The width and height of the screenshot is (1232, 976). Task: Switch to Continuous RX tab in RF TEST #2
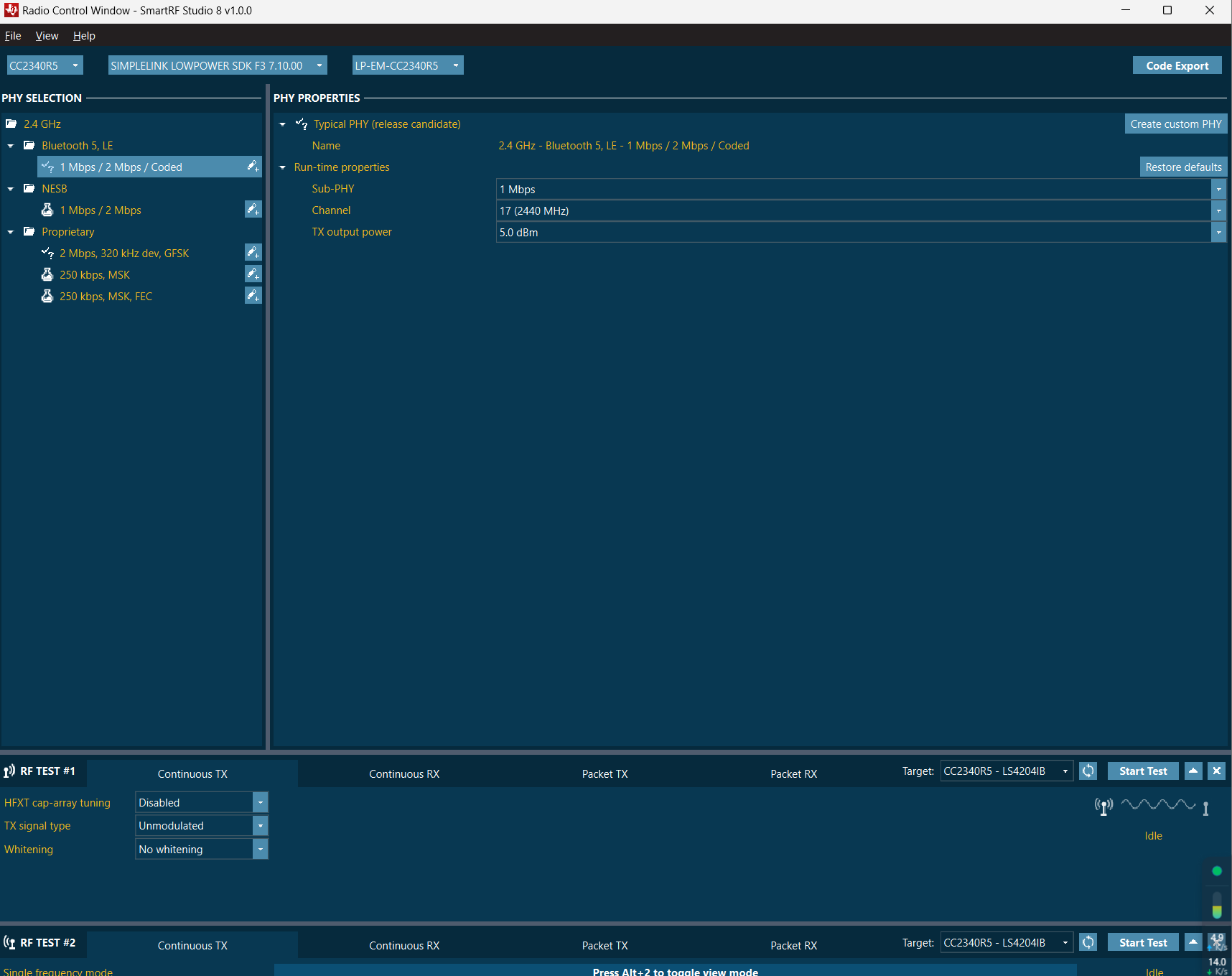point(404,946)
